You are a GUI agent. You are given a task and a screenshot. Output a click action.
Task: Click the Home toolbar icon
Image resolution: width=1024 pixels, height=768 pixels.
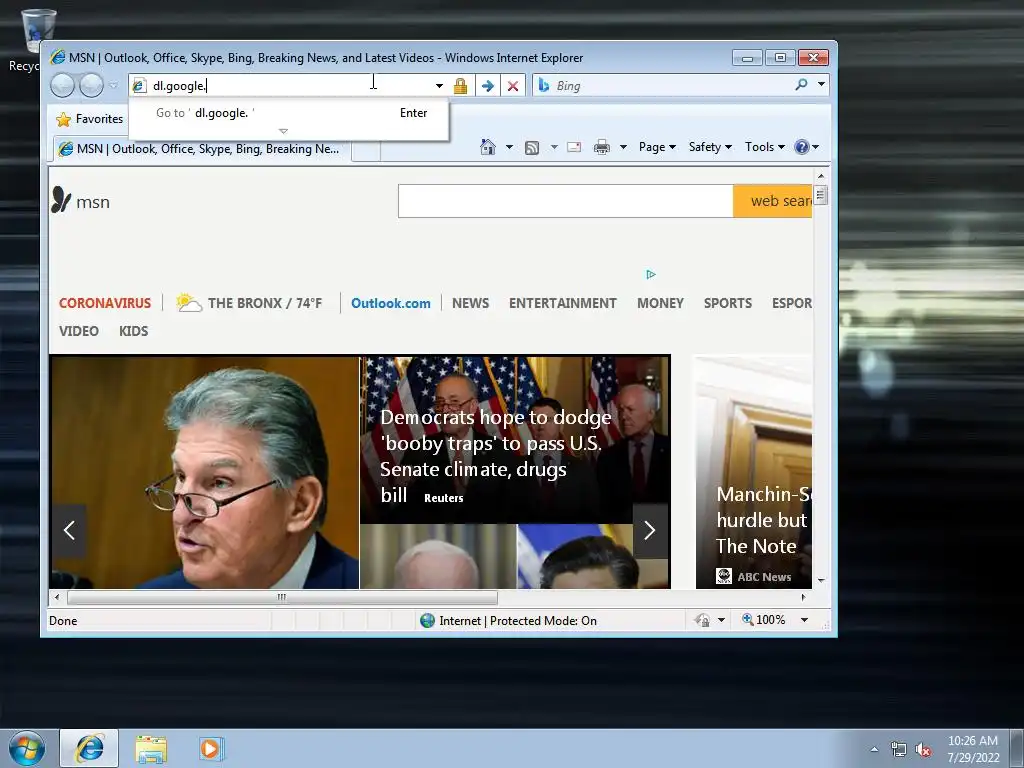(488, 147)
